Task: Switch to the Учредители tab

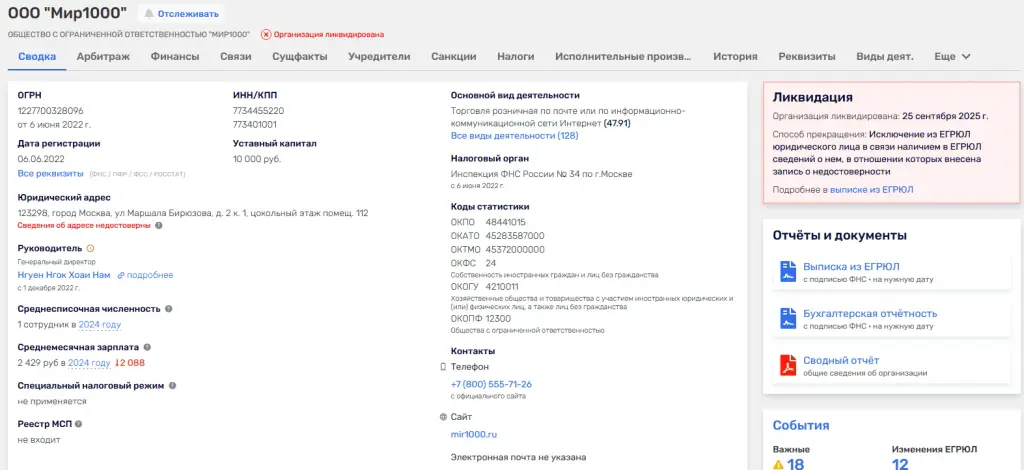Action: 379,56
